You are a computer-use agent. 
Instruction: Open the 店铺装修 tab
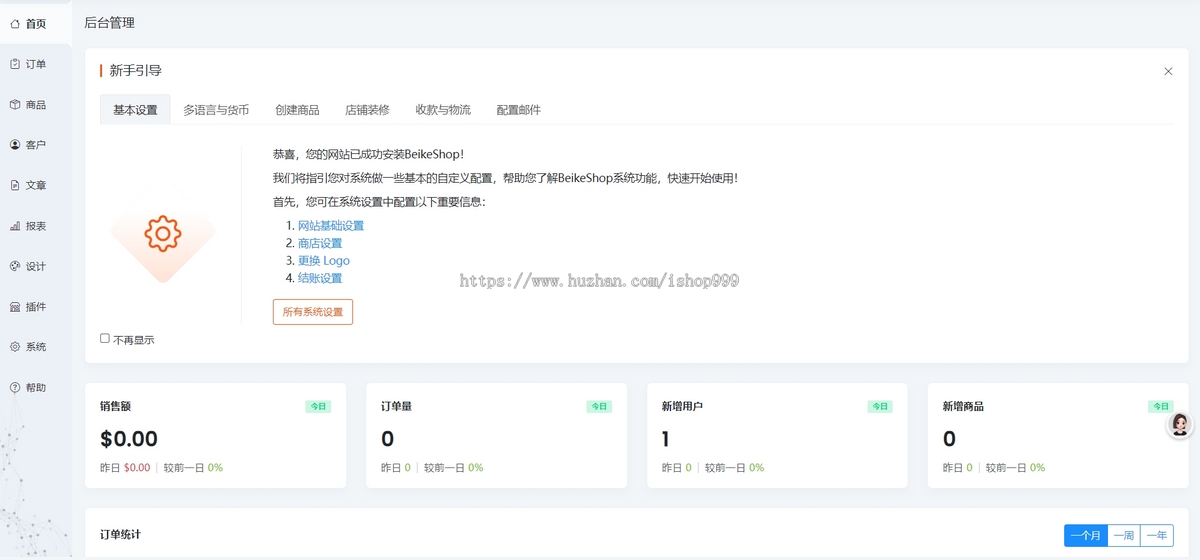click(x=367, y=110)
